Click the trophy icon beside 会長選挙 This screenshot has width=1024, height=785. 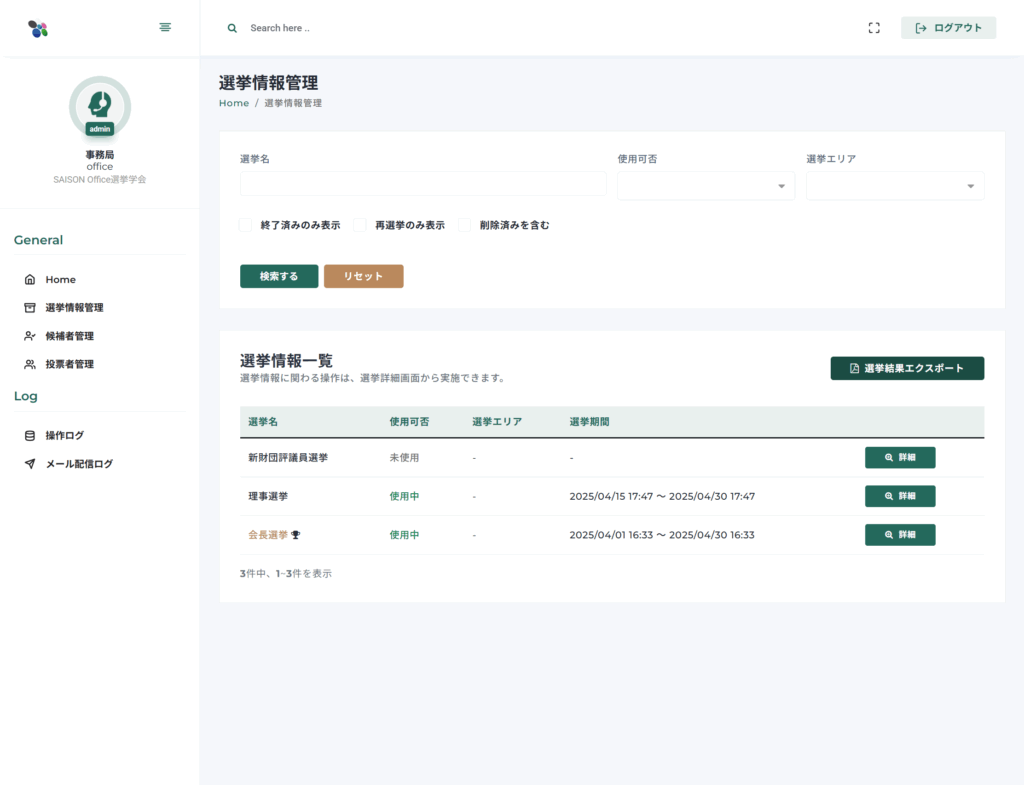coord(296,535)
